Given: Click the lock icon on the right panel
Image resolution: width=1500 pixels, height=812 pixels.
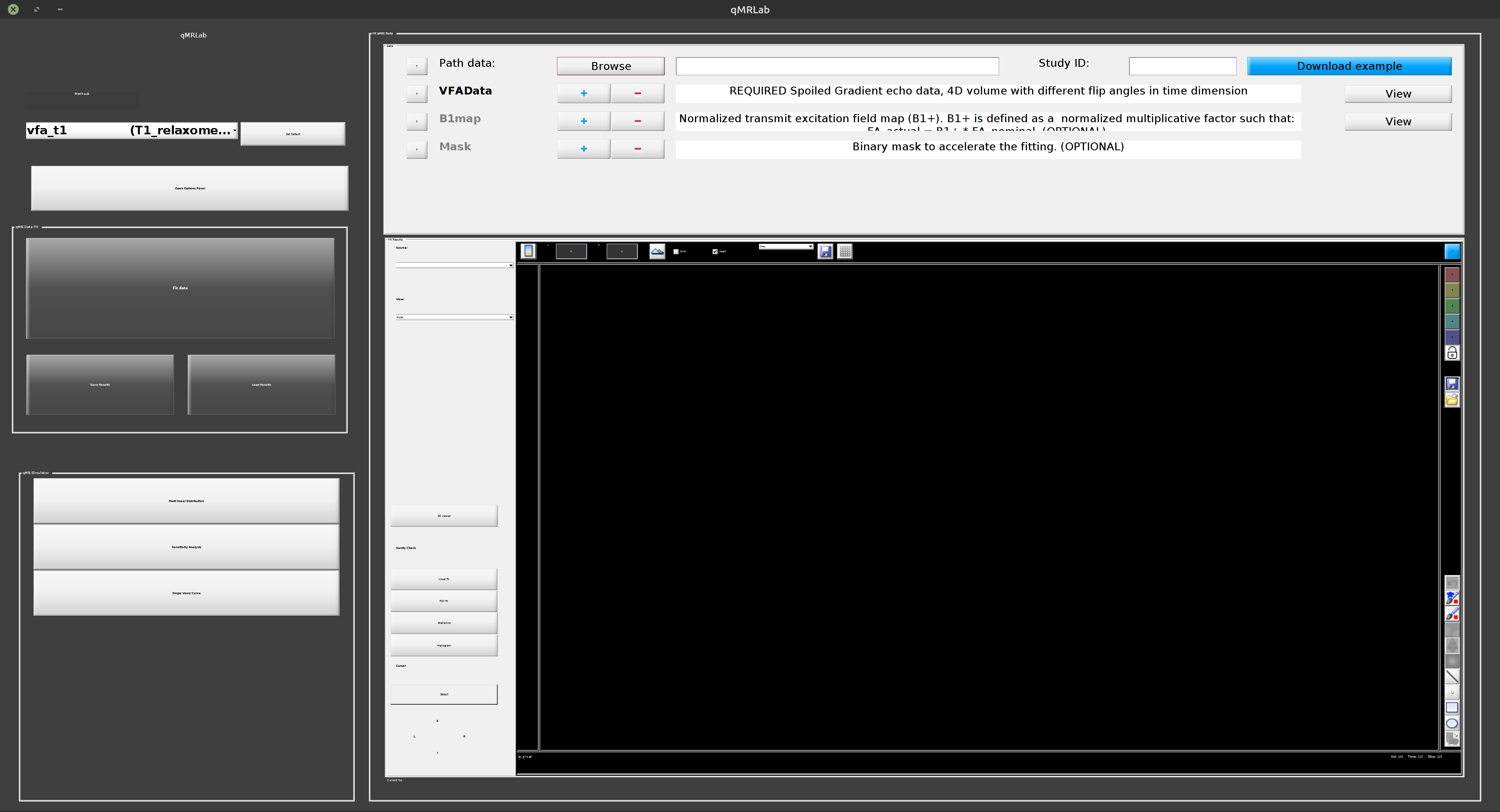Looking at the screenshot, I should coord(1452,352).
